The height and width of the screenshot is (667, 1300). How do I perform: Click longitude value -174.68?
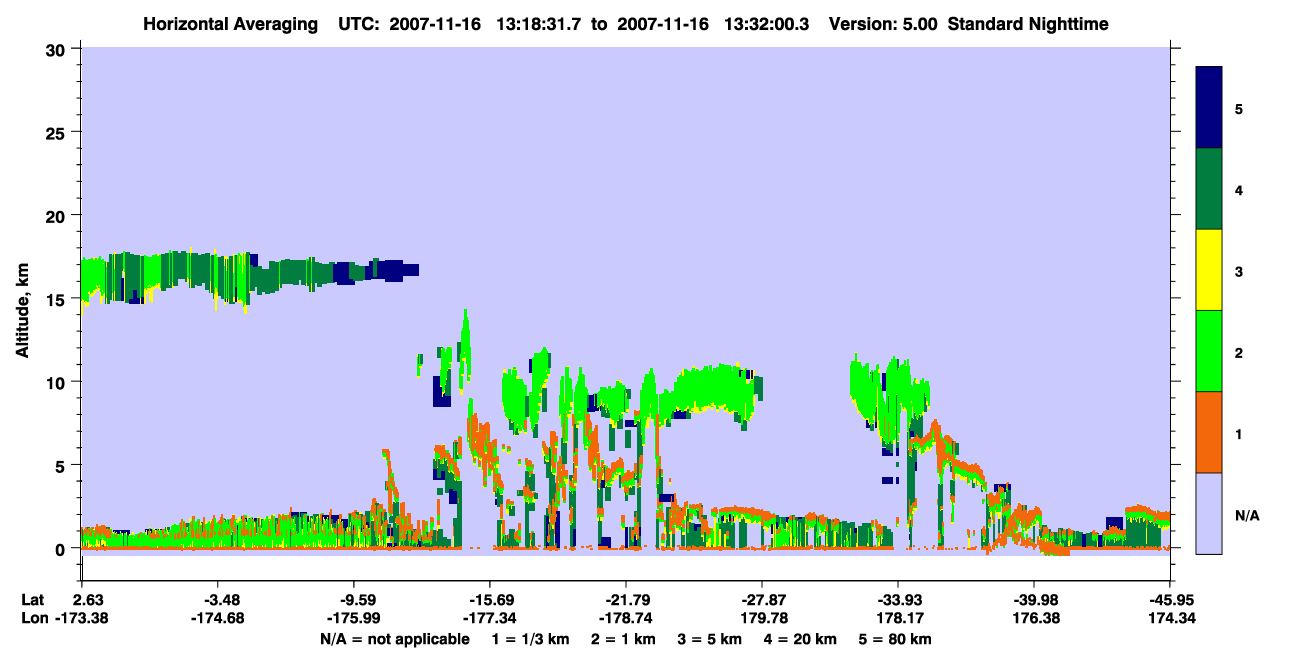217,618
